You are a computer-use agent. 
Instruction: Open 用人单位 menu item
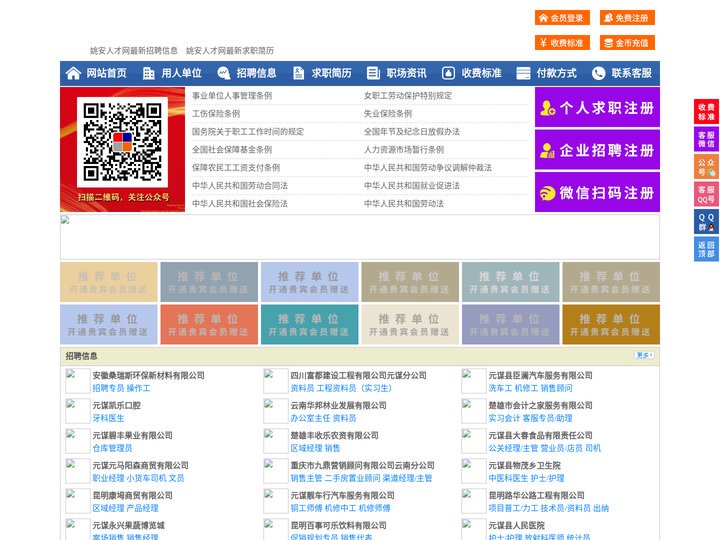tap(181, 73)
